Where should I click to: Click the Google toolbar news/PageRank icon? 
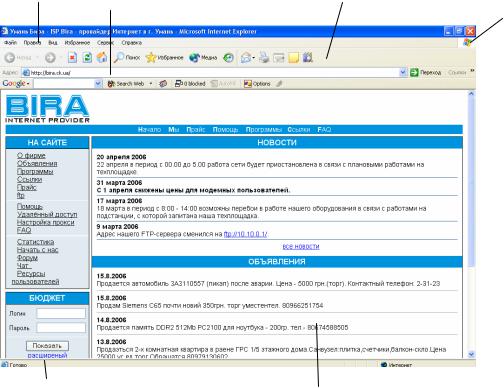click(163, 84)
